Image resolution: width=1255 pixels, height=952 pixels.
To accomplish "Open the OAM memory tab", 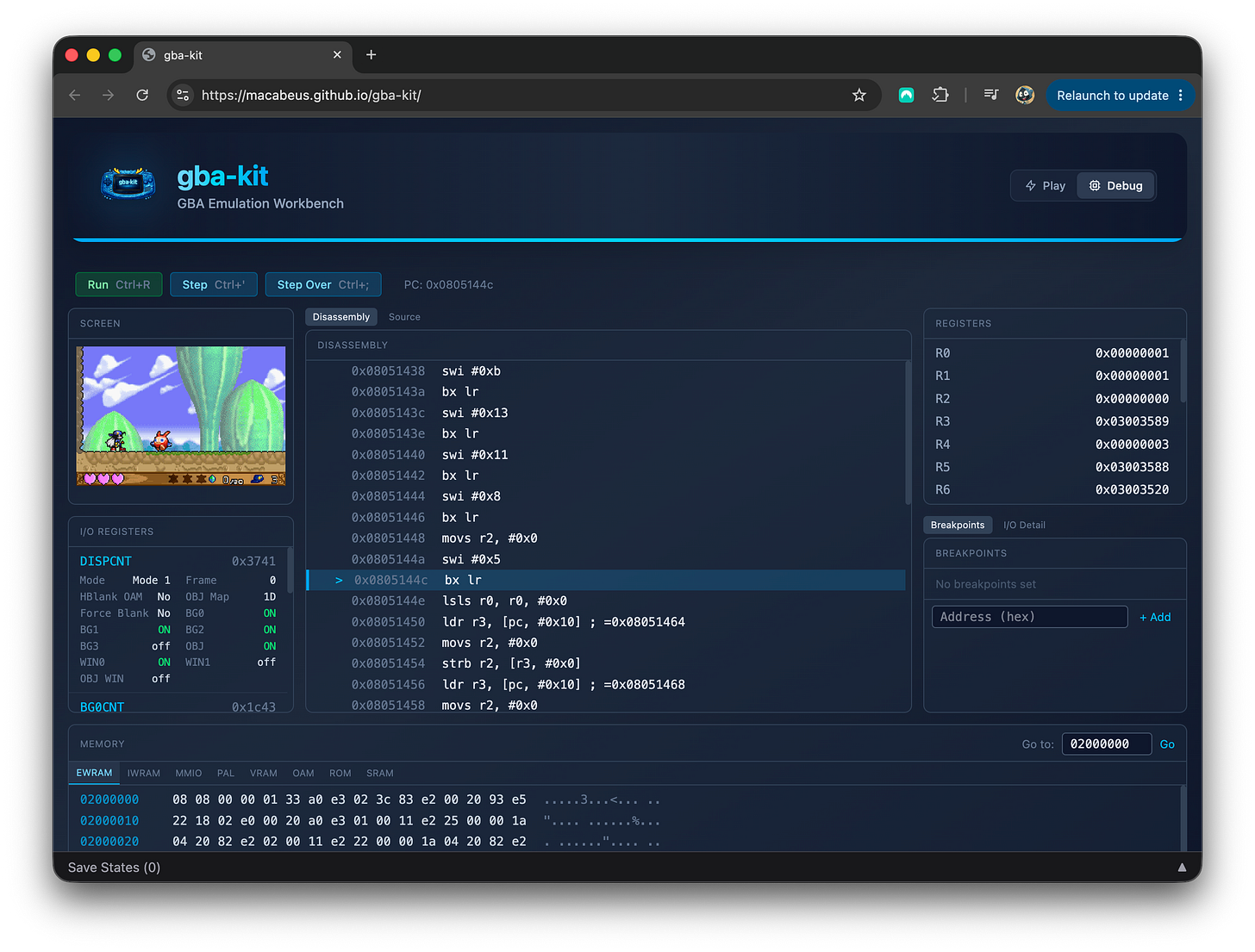I will [x=303, y=773].
